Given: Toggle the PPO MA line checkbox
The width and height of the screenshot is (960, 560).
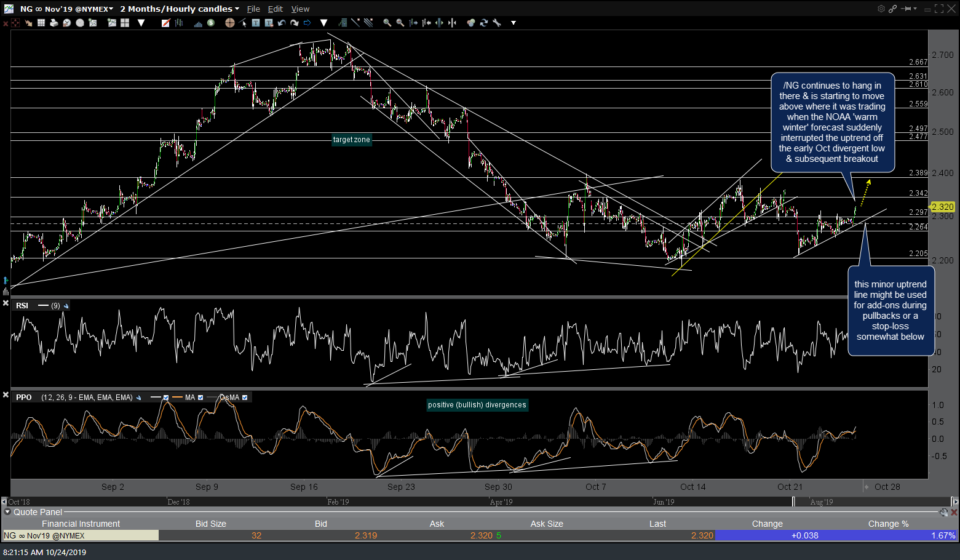Looking at the screenshot, I should point(200,397).
